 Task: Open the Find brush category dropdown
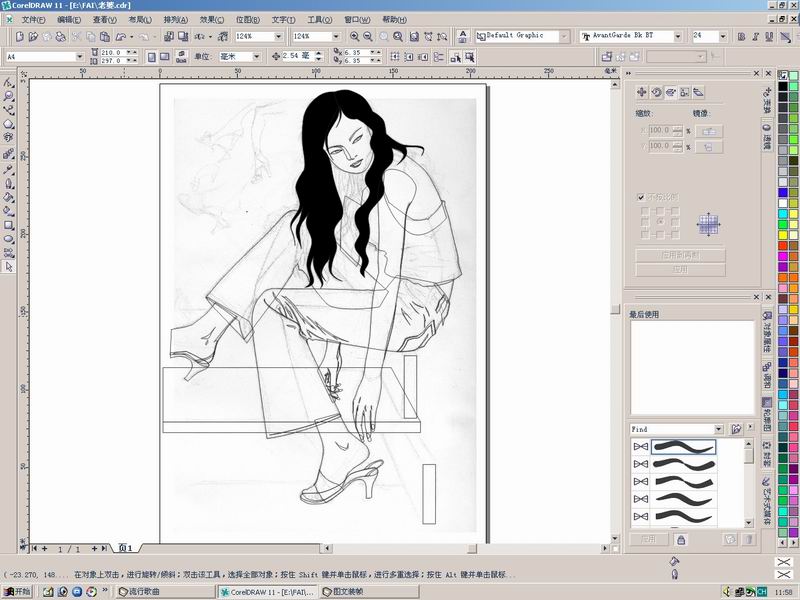pos(719,429)
